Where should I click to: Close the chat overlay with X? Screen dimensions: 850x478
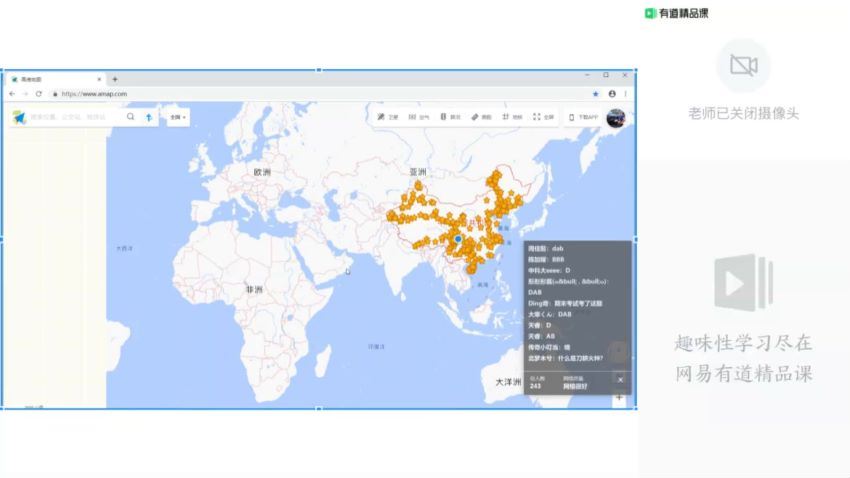point(621,380)
